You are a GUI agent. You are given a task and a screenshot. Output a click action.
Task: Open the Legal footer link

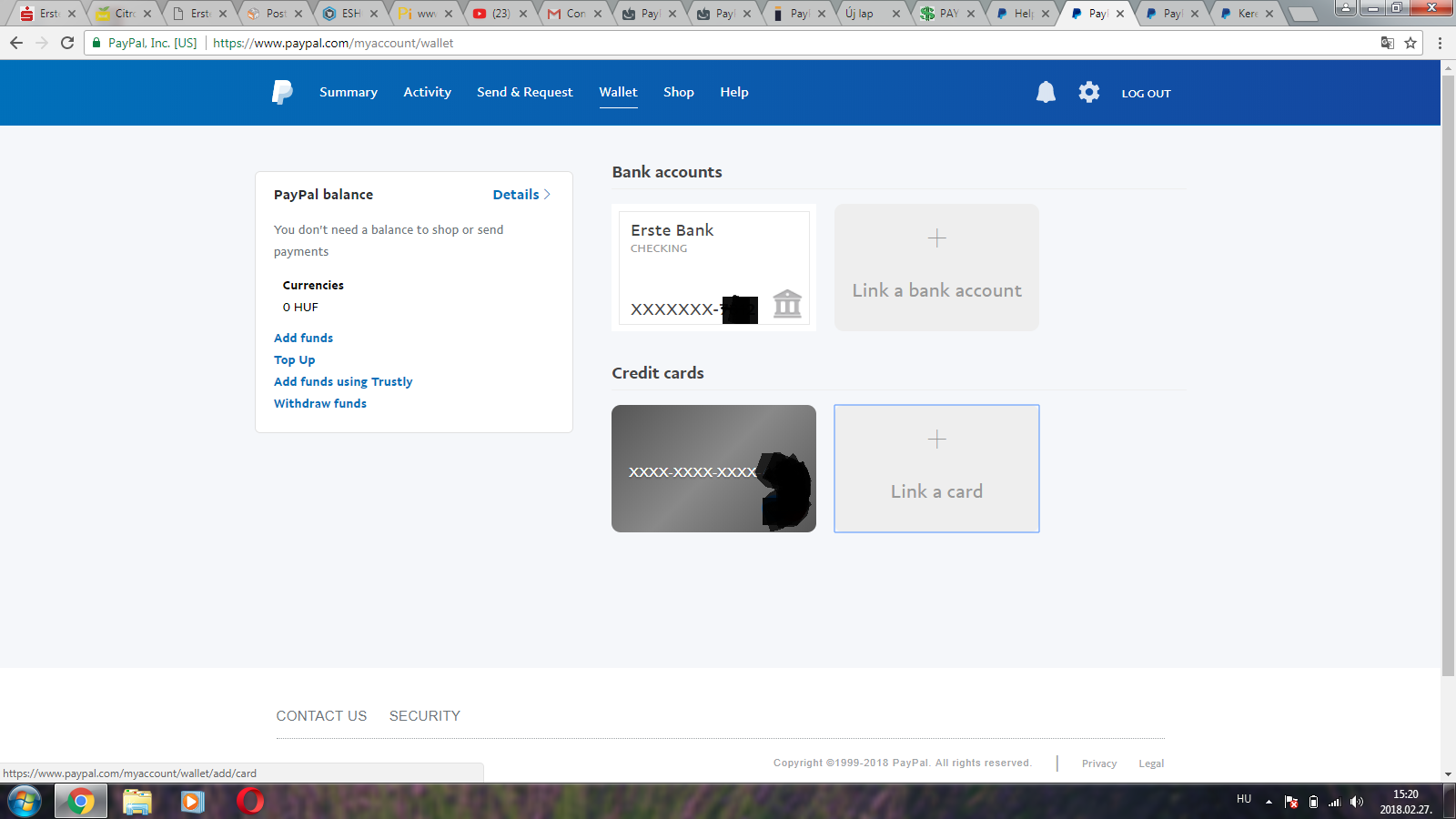click(x=1151, y=763)
